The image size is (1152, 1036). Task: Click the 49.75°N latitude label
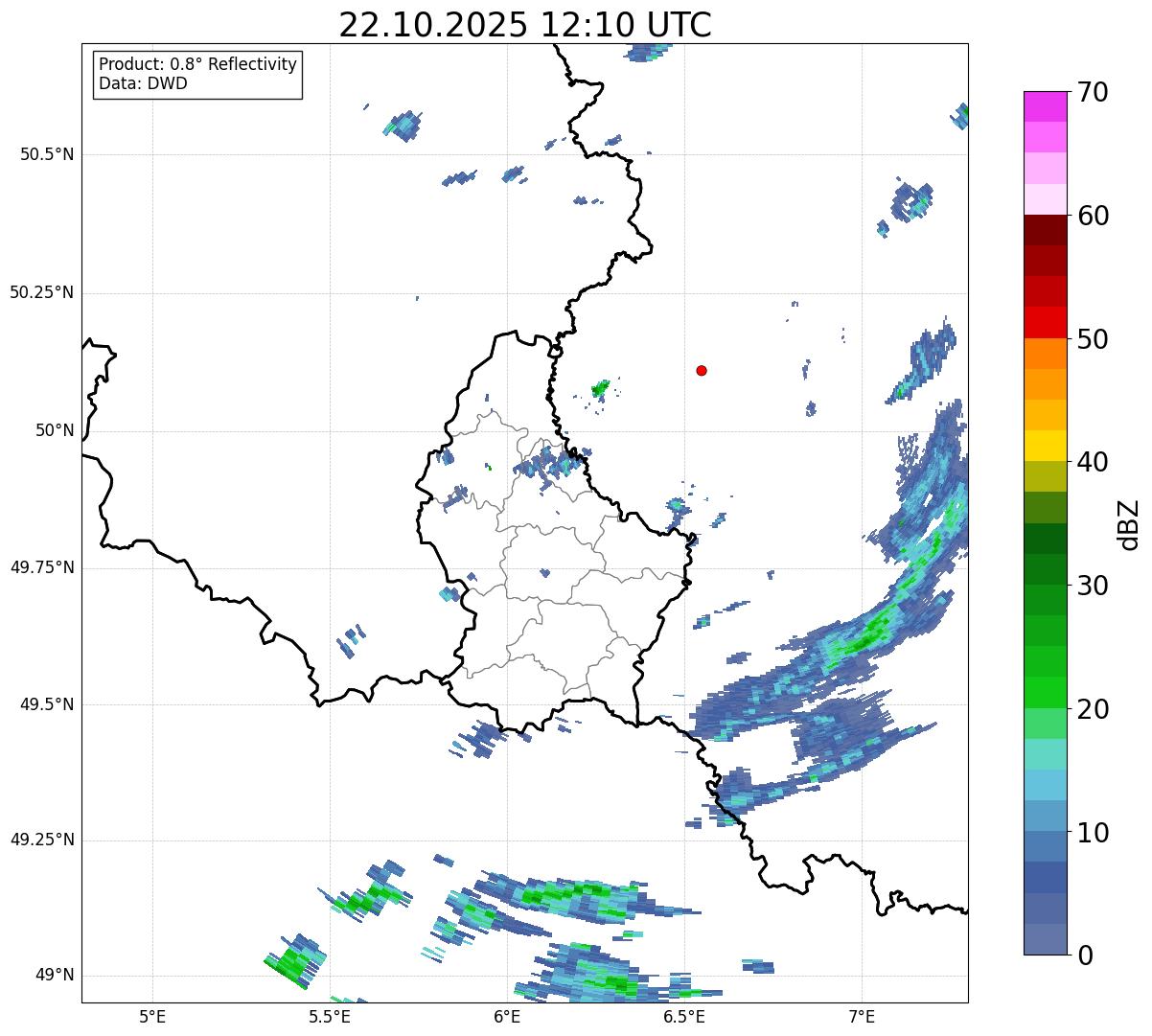tap(42, 567)
